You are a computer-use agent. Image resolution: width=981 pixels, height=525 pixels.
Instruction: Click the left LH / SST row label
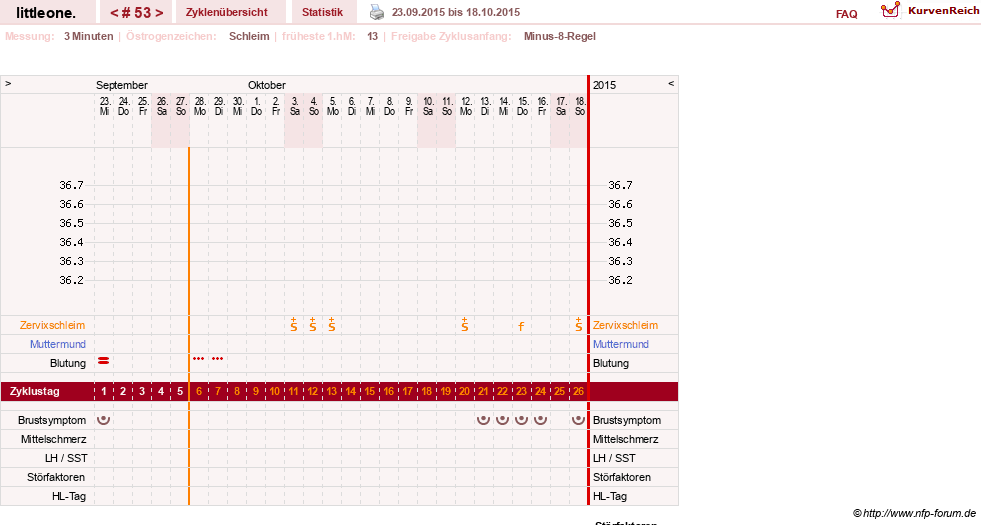point(66,458)
